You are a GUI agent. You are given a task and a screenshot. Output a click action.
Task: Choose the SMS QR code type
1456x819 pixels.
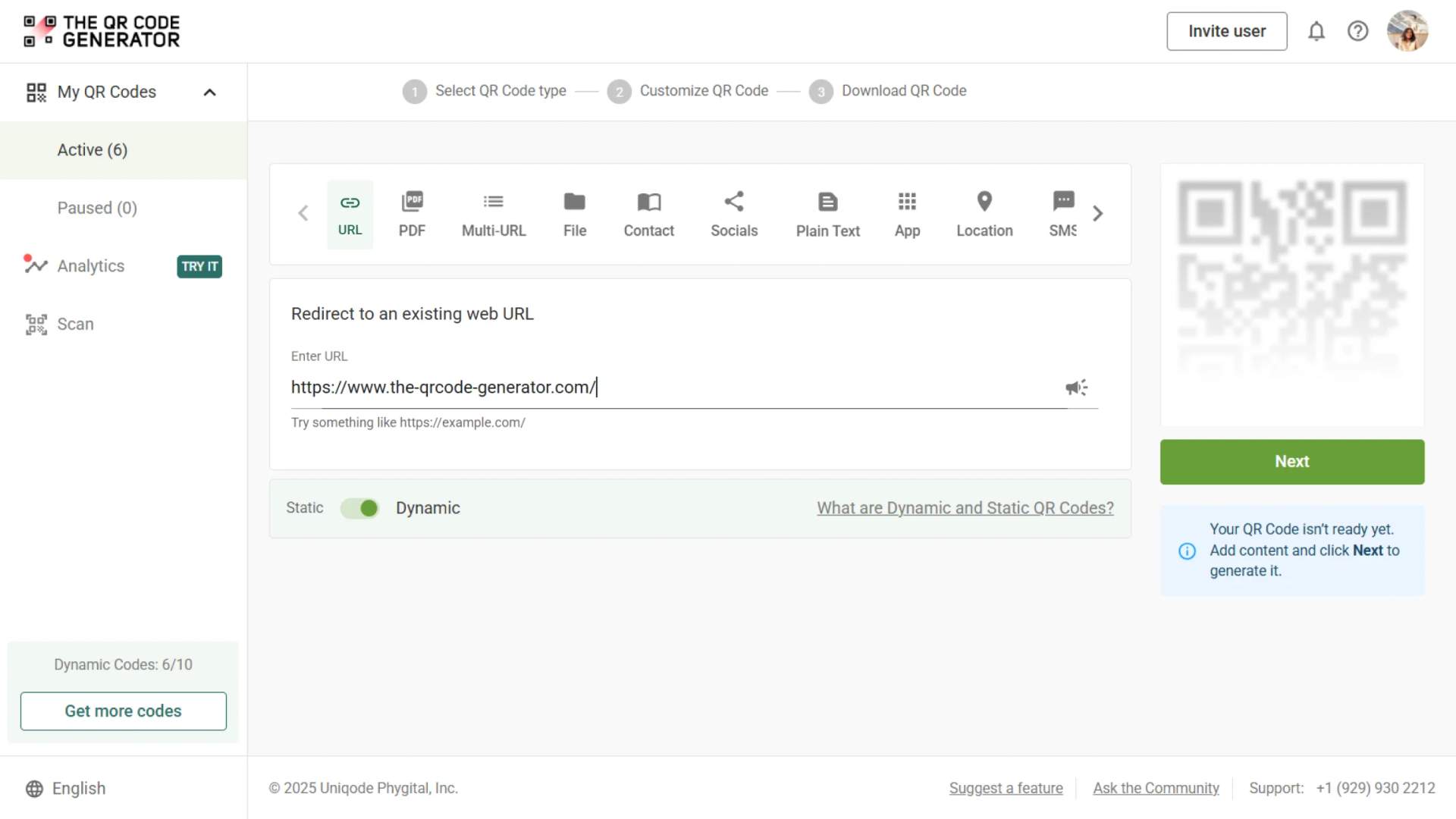point(1063,215)
